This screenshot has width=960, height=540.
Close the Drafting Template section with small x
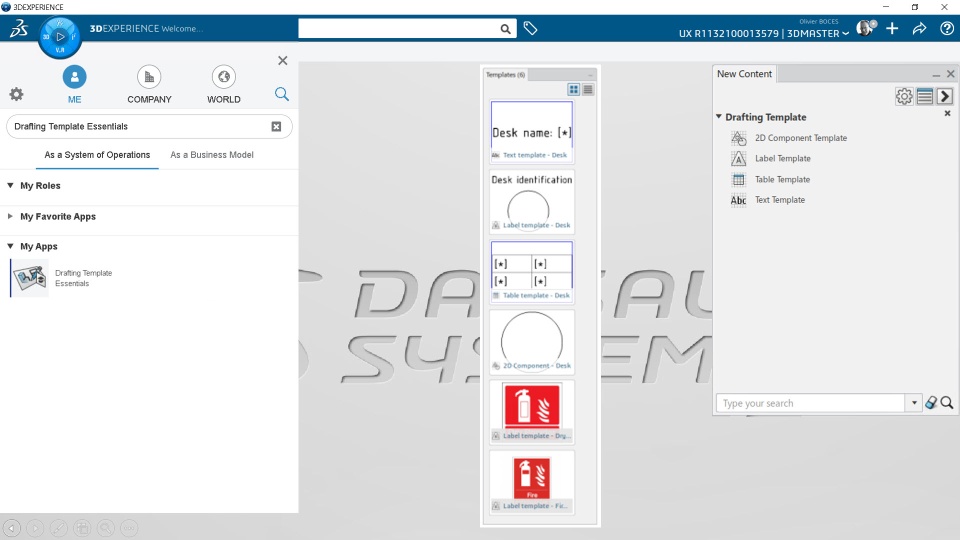(947, 113)
